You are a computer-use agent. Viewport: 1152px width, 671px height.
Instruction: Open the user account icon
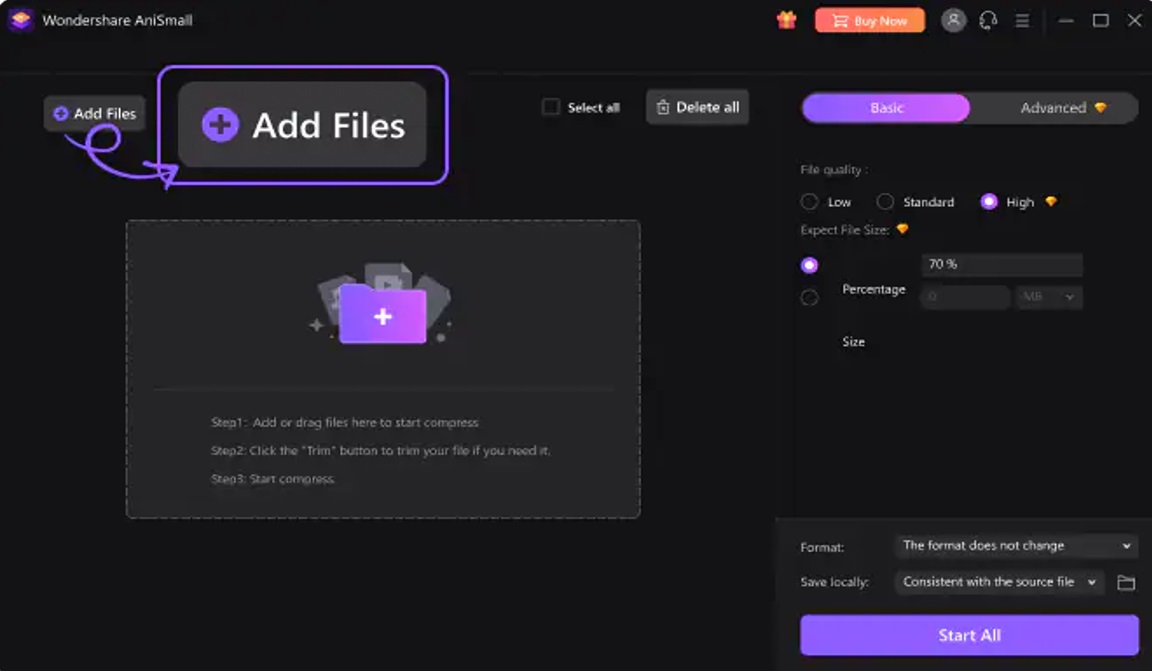click(953, 19)
